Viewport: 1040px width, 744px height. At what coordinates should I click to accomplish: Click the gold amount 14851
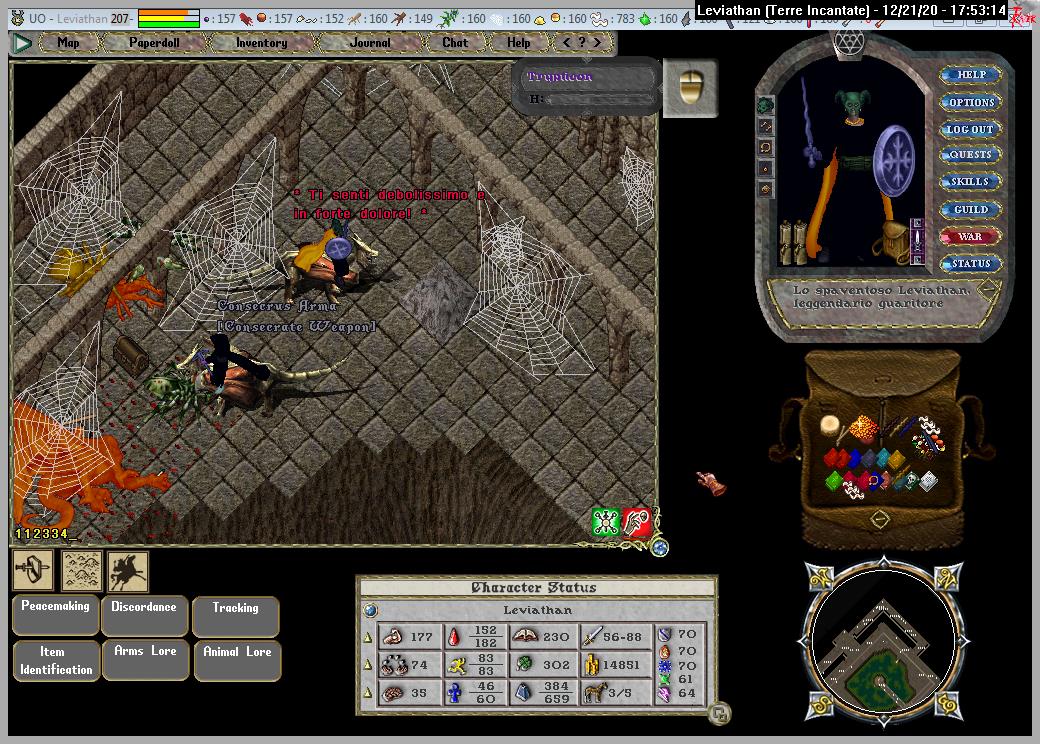click(621, 665)
